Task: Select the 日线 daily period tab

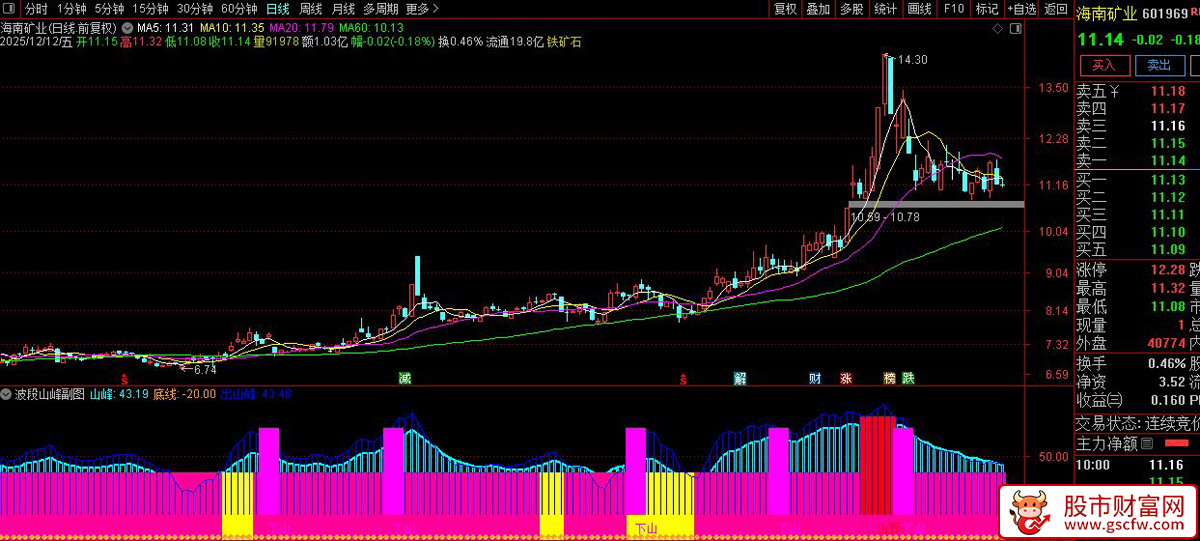Action: 278,9
